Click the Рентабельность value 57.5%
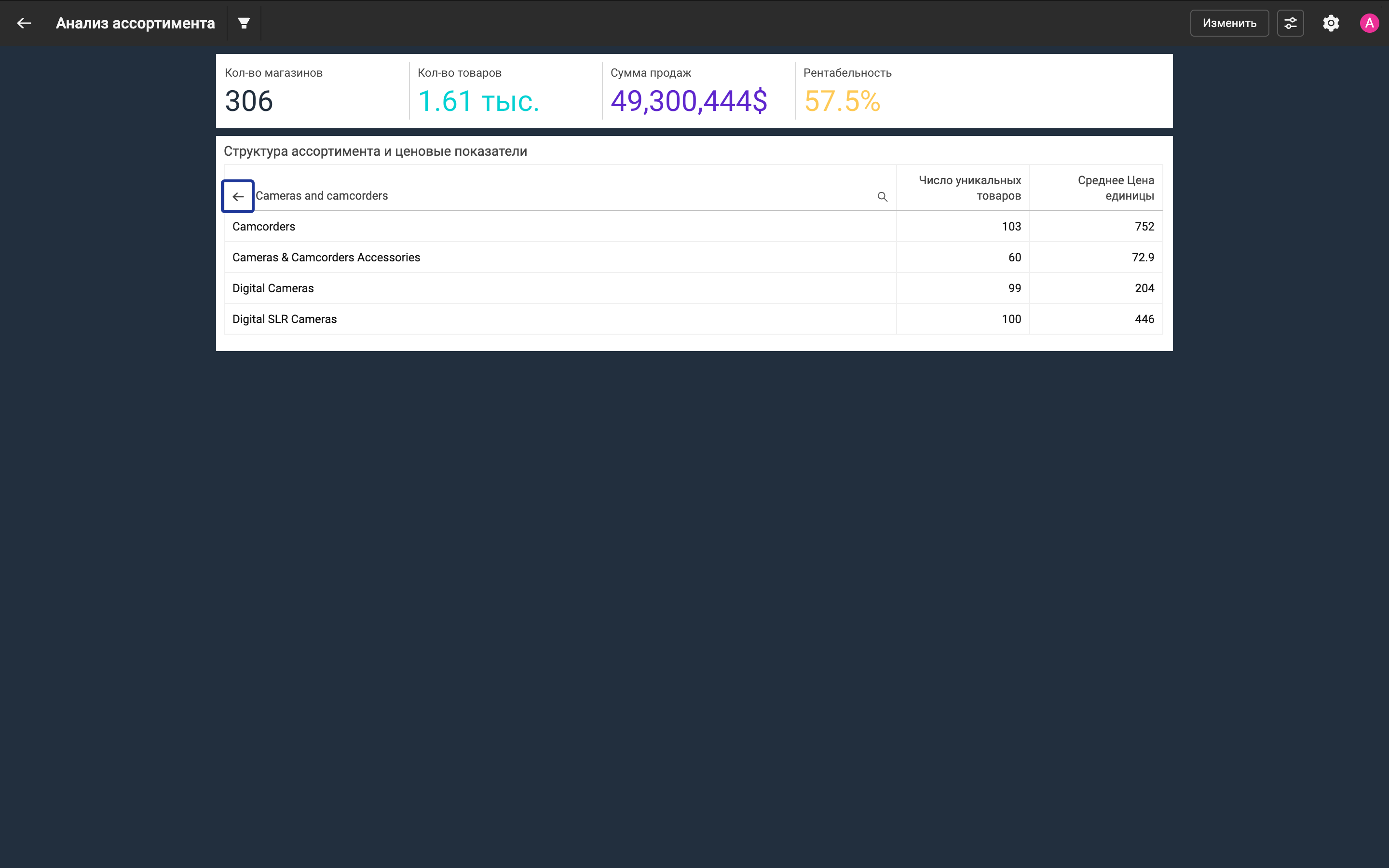This screenshot has height=868, width=1389. pos(842,101)
